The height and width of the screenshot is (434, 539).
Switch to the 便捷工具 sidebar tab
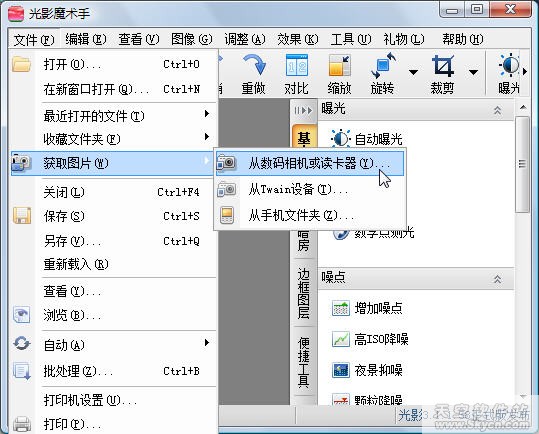click(304, 361)
